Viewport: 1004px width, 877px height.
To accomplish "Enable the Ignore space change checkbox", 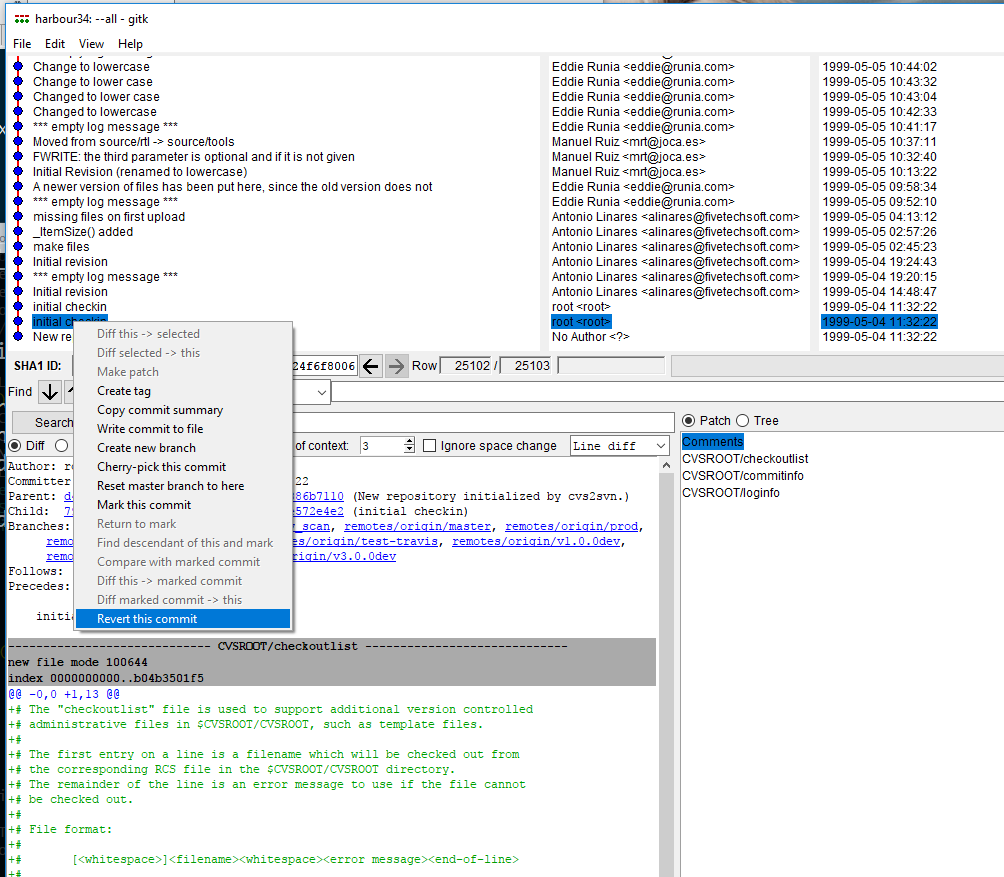I will pyautogui.click(x=430, y=446).
